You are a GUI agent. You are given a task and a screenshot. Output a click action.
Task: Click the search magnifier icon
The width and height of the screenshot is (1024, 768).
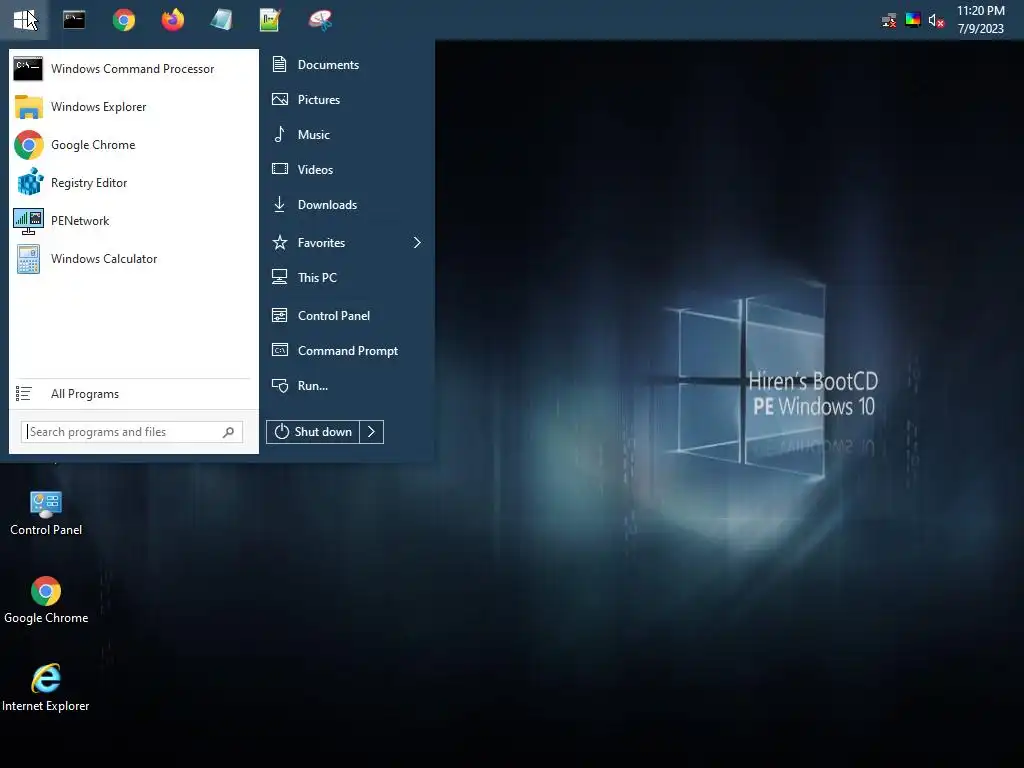228,432
